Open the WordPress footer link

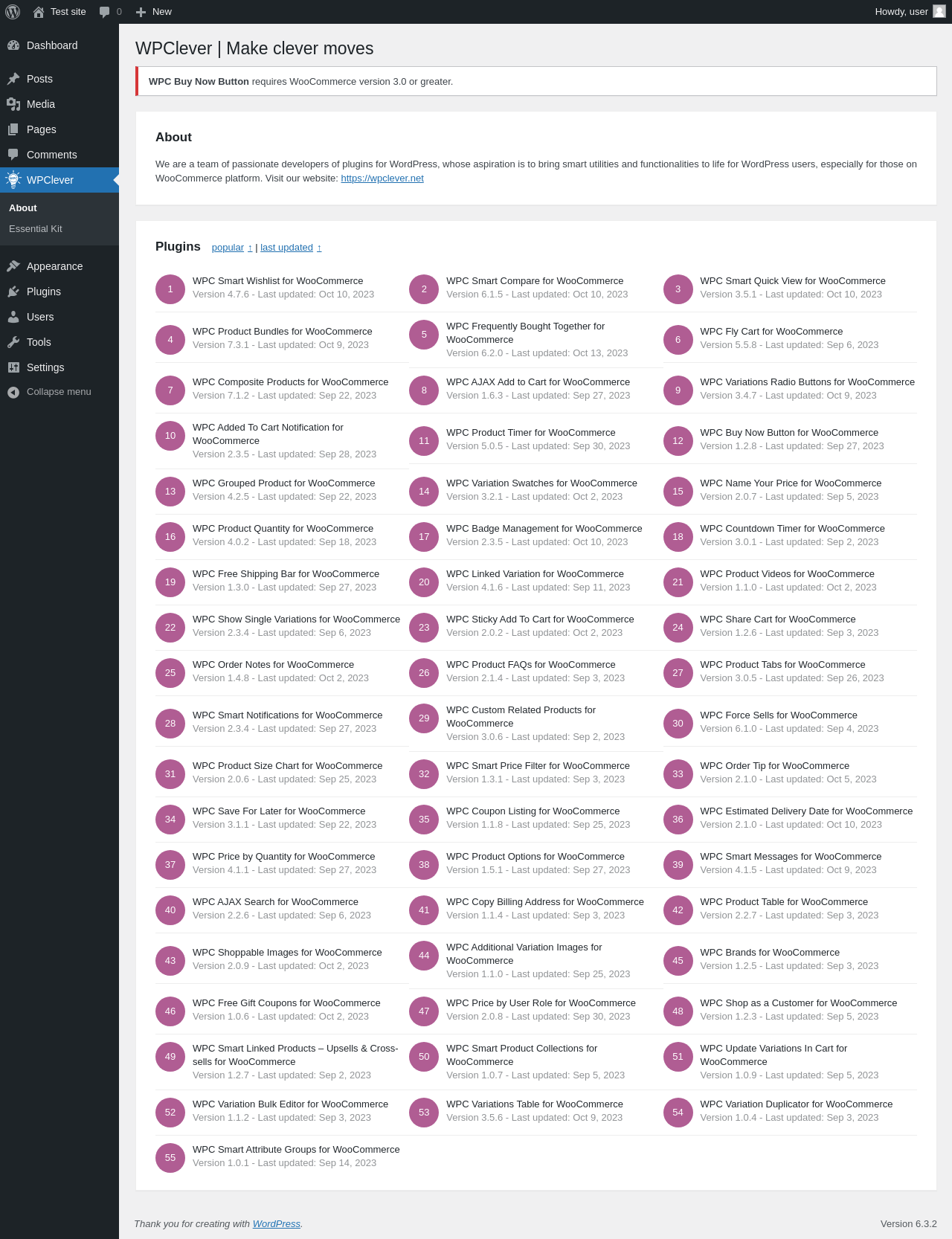tap(277, 1223)
